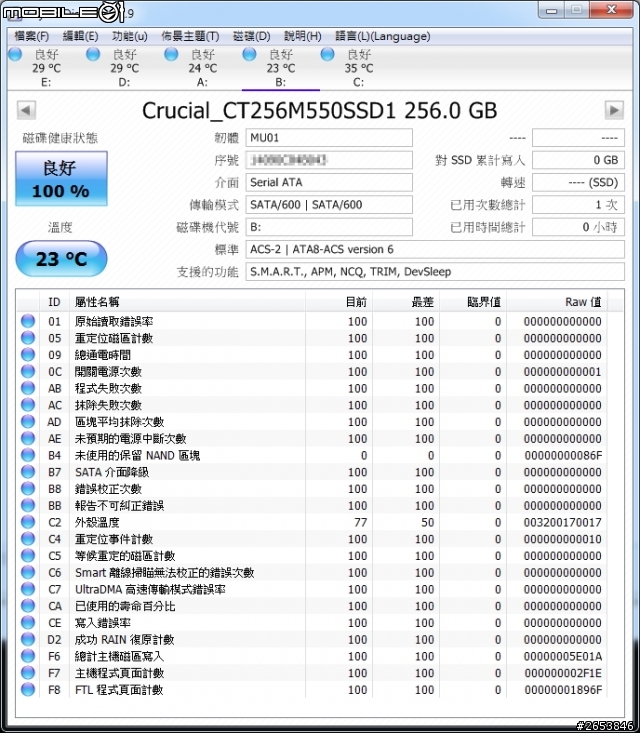640x734 pixels.
Task: Select drive B: tab at 23 °C
Action: 281,68
